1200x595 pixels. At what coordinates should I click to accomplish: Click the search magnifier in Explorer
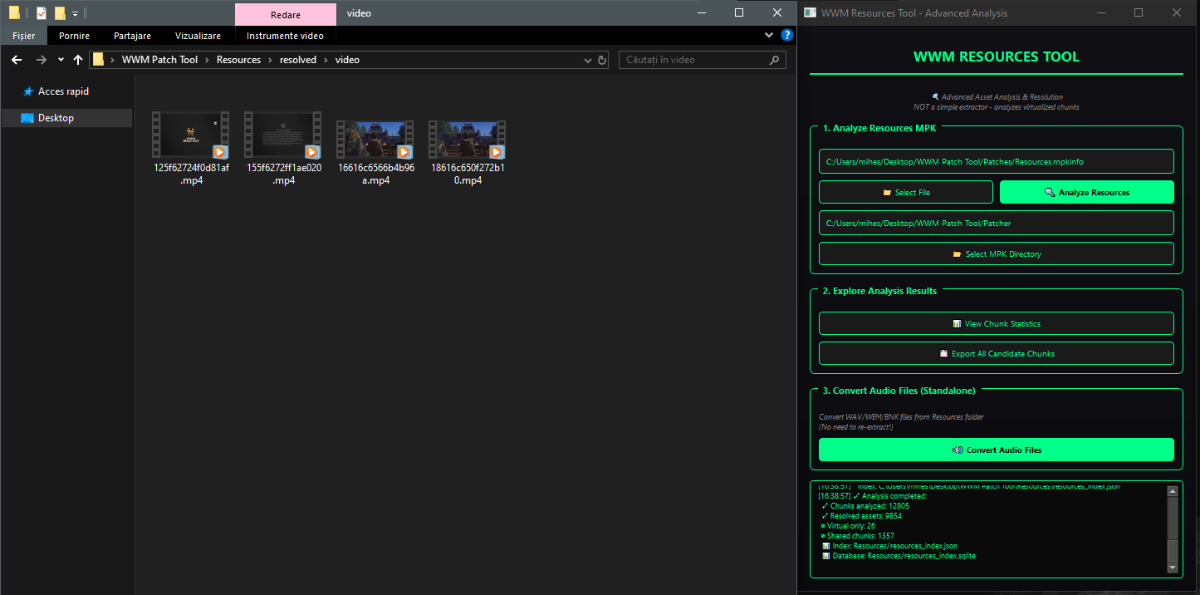(774, 60)
